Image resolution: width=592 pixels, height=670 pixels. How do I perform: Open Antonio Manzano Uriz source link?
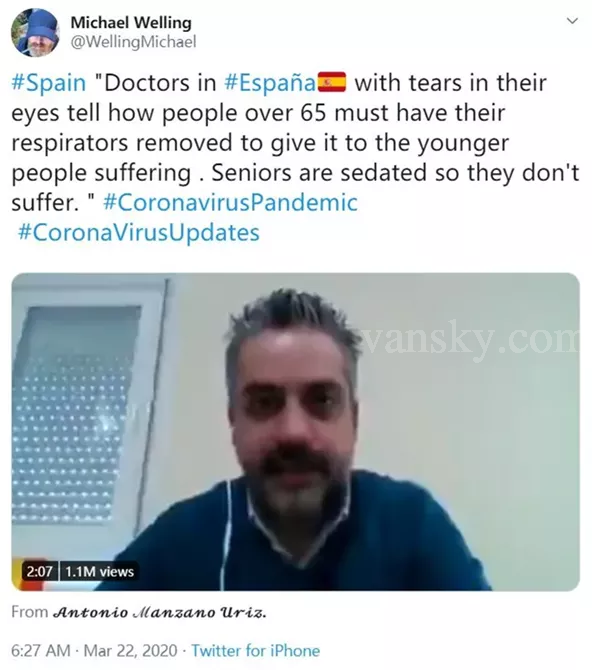160,613
